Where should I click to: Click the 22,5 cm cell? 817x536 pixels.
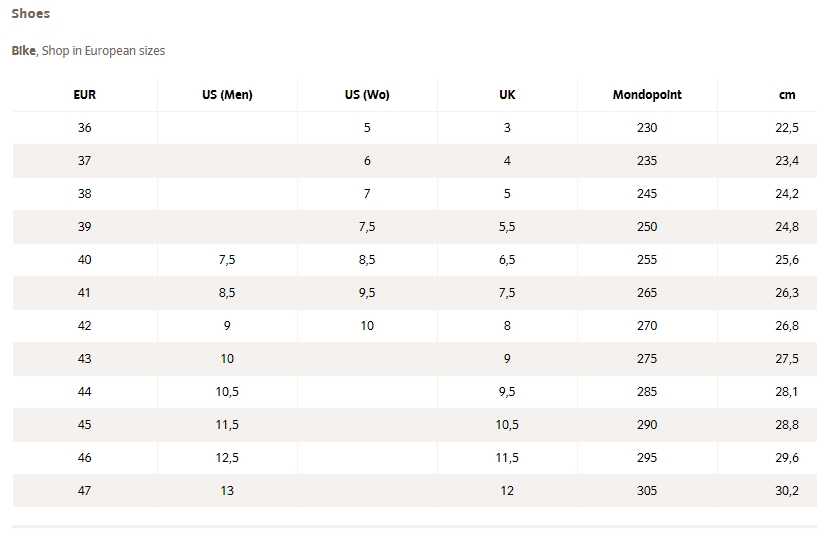pyautogui.click(x=787, y=128)
